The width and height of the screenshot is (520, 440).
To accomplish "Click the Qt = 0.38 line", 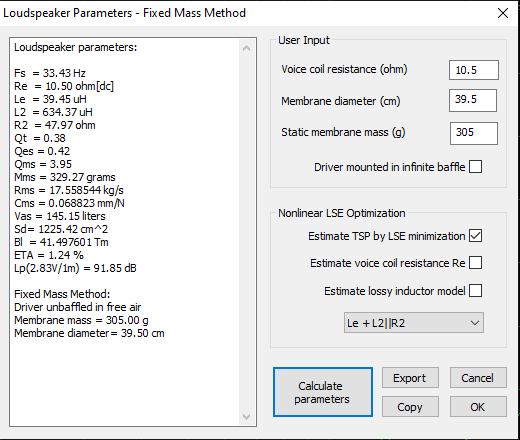I will (40, 138).
